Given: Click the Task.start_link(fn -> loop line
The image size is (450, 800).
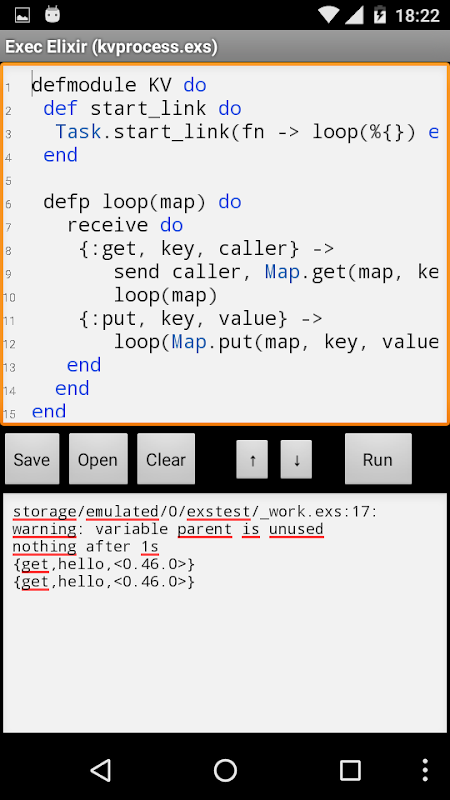Looking at the screenshot, I should [x=247, y=132].
